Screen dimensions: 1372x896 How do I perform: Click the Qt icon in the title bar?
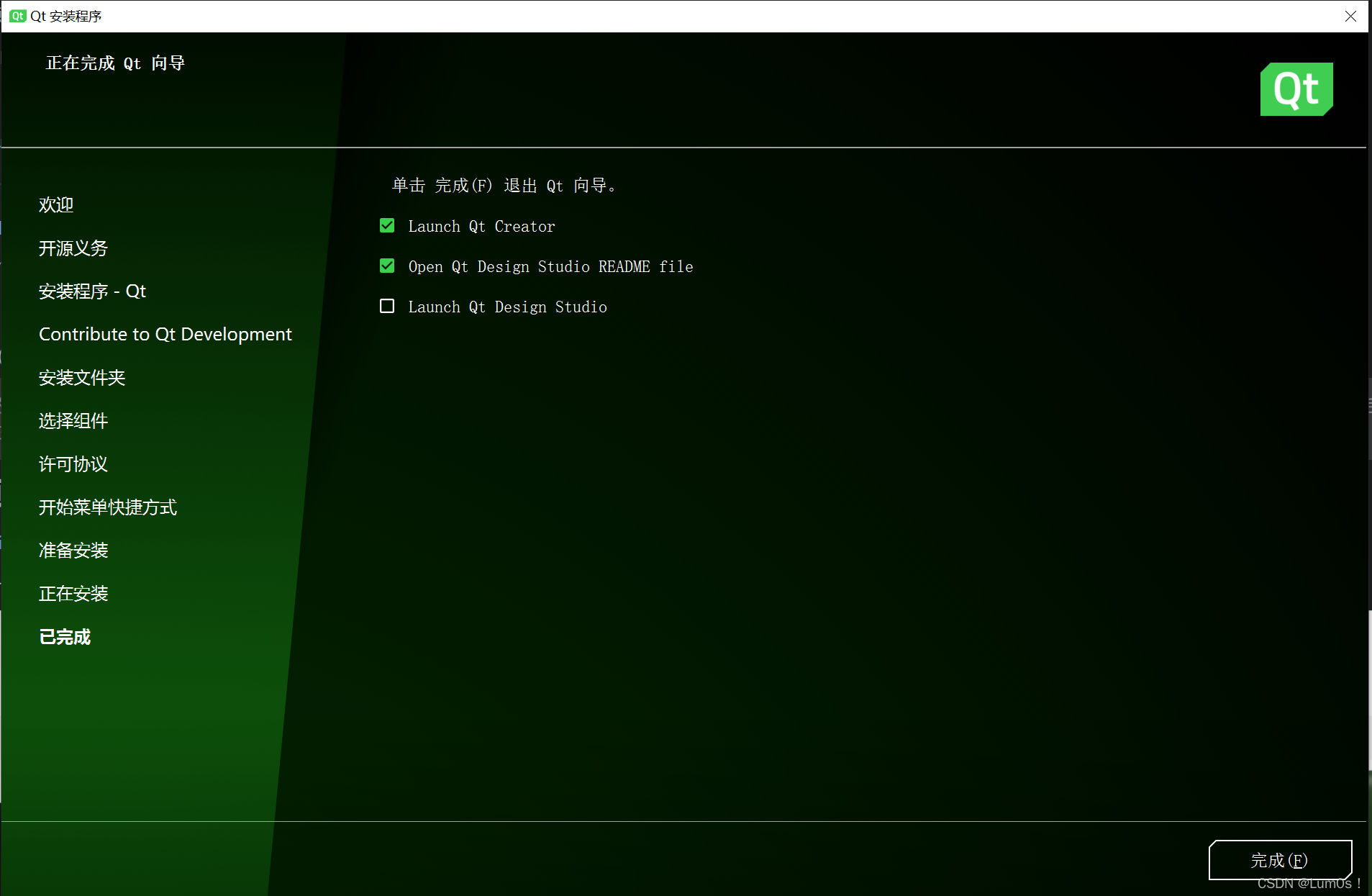[x=18, y=16]
